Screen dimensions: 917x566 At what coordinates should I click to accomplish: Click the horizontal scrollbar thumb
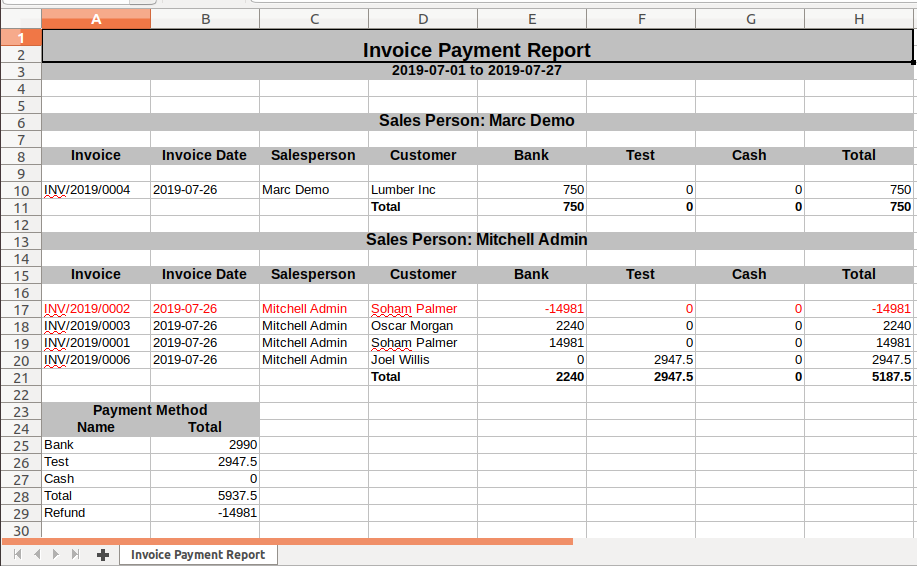[288, 541]
